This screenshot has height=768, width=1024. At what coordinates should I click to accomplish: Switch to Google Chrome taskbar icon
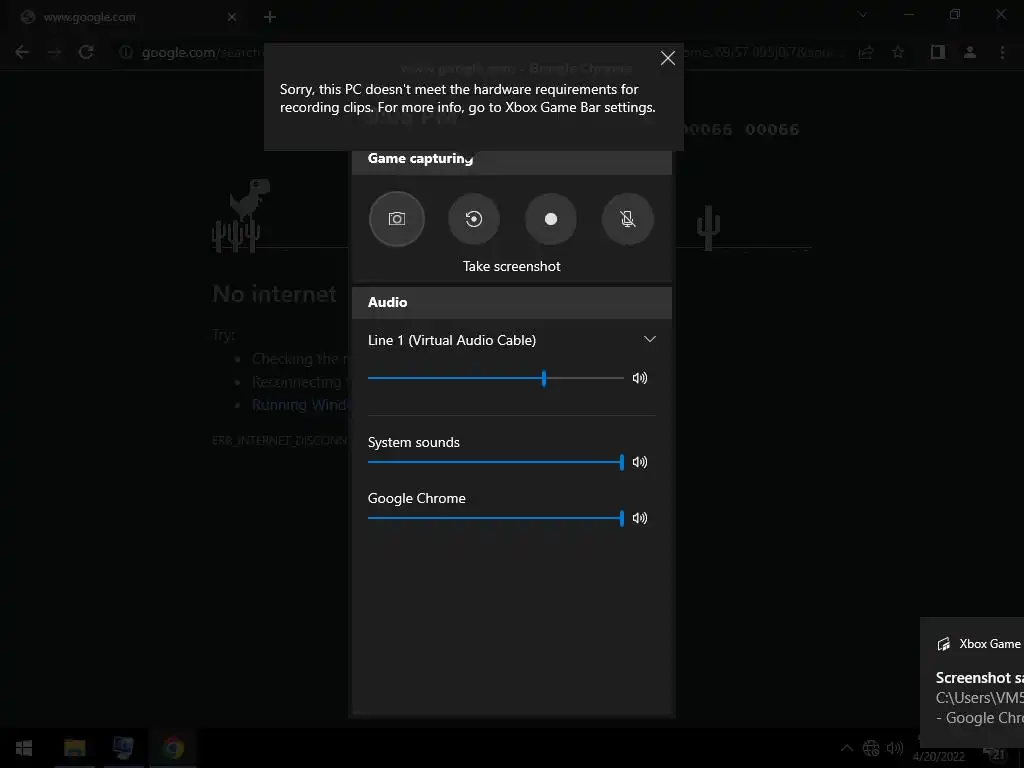click(x=173, y=748)
